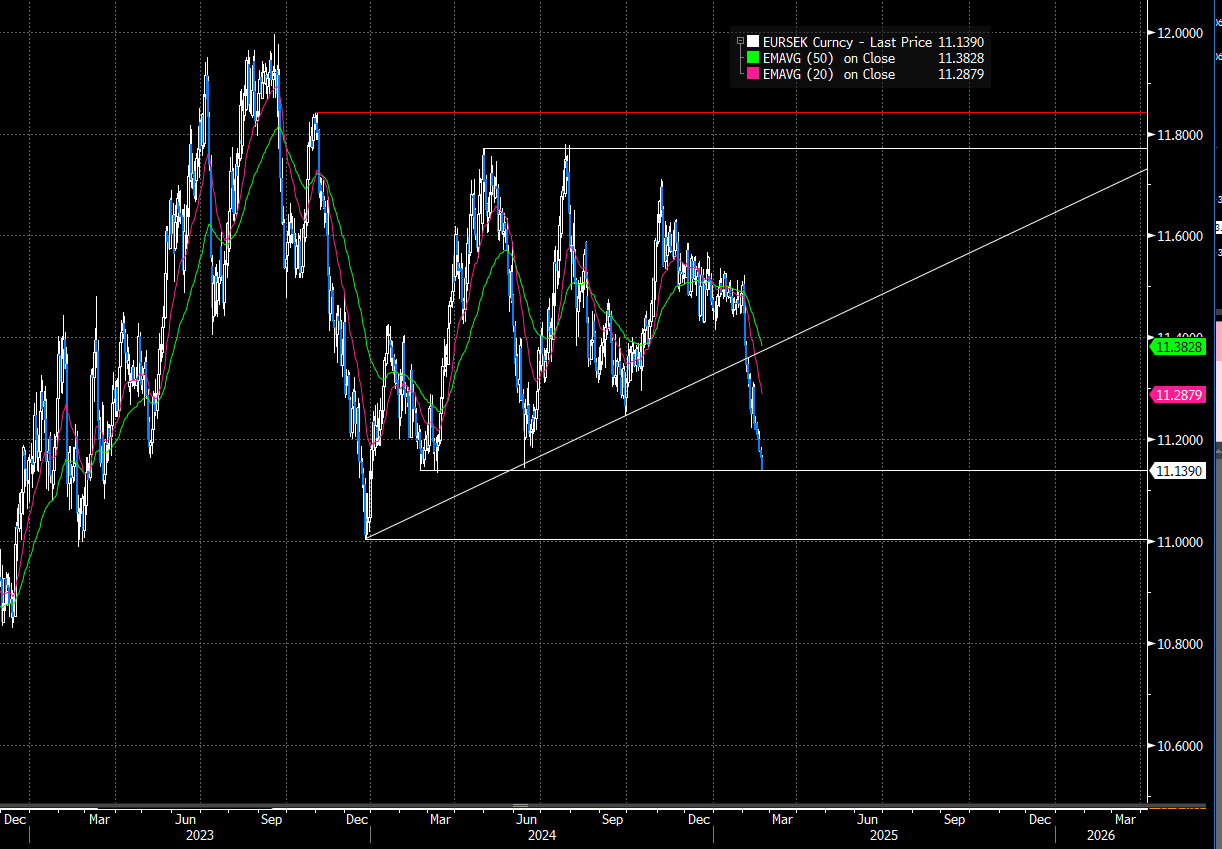Select the red horizontal resistance line
The height and width of the screenshot is (849, 1222).
point(700,113)
